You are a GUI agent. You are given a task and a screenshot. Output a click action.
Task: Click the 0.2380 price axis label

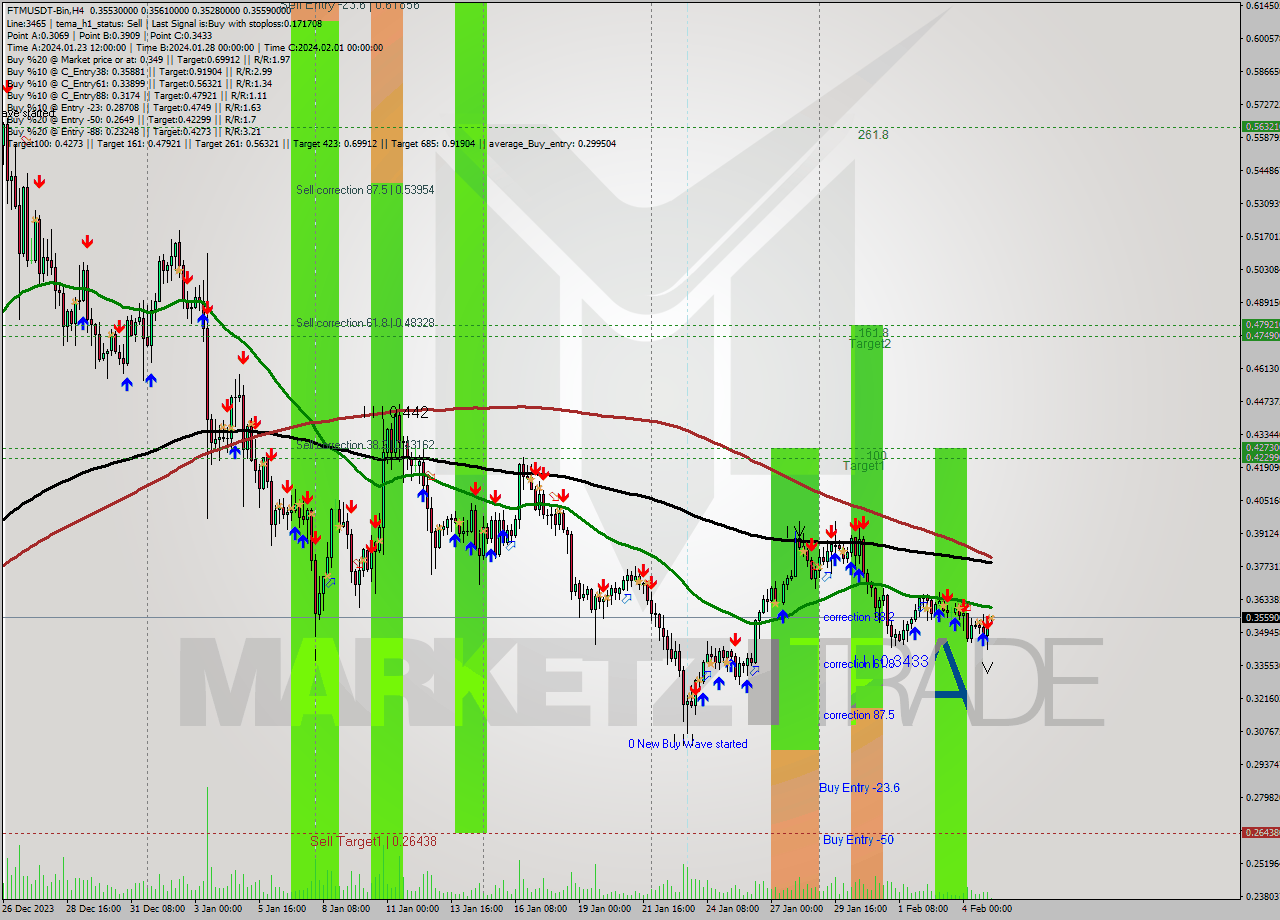1263,896
